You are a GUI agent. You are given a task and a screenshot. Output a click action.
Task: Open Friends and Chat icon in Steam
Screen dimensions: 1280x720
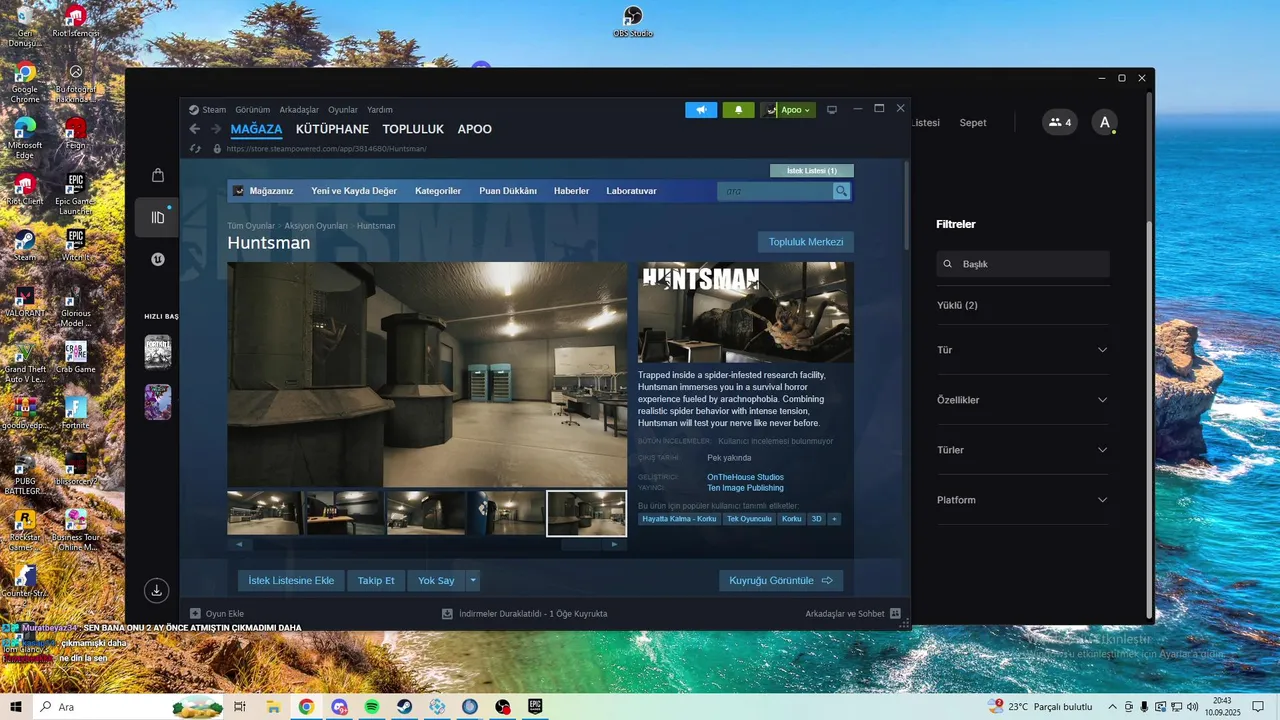pos(895,614)
